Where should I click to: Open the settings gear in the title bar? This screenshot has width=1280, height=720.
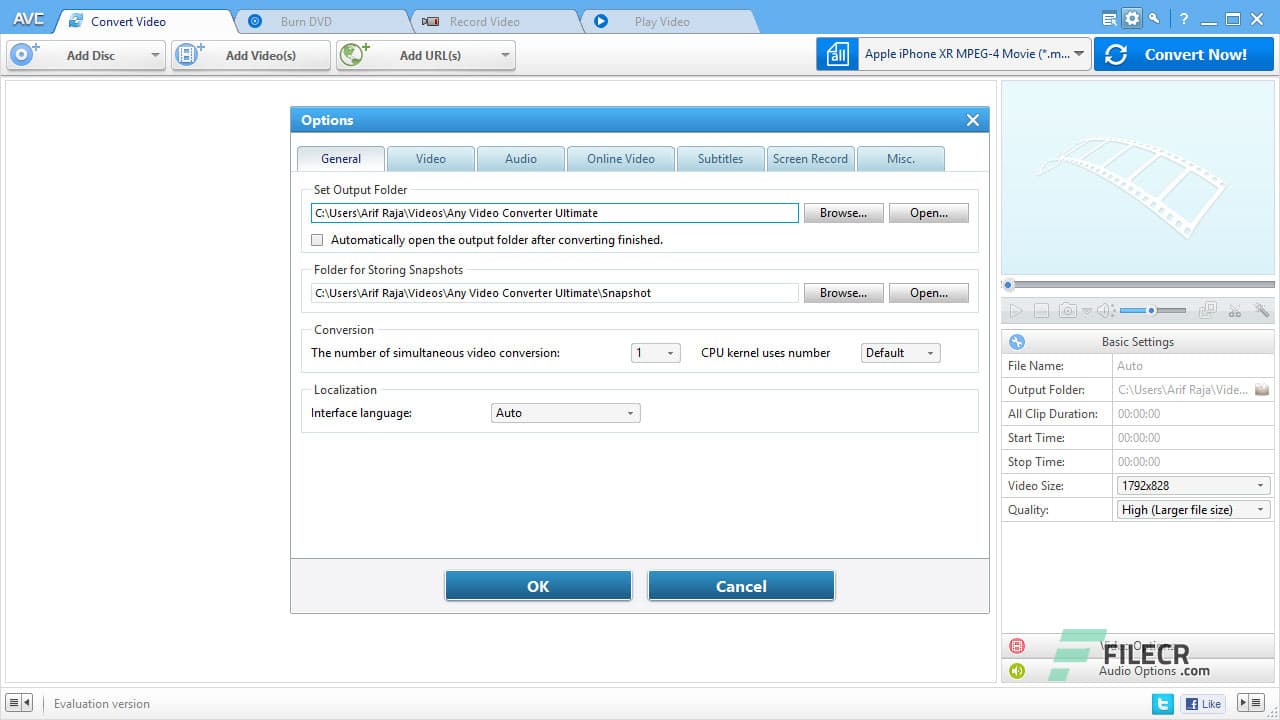[x=1131, y=18]
